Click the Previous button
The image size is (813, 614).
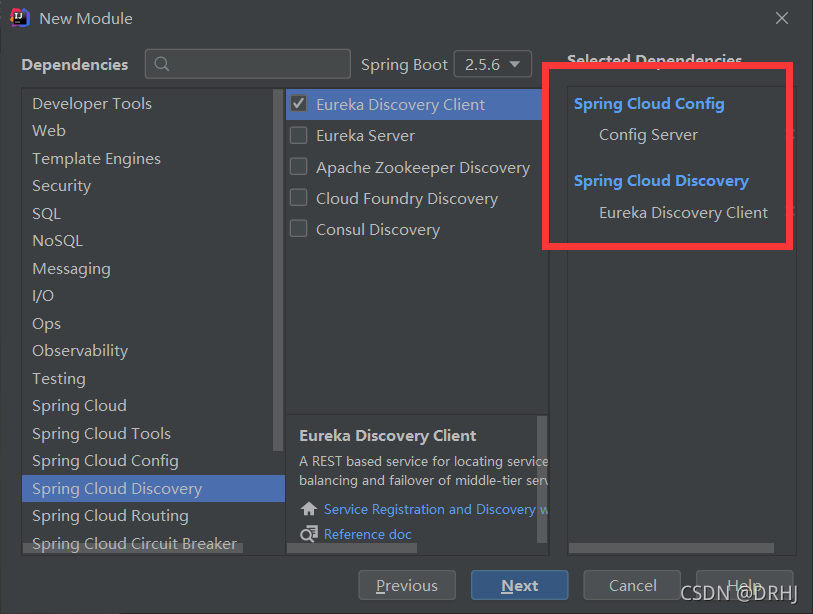(x=407, y=585)
